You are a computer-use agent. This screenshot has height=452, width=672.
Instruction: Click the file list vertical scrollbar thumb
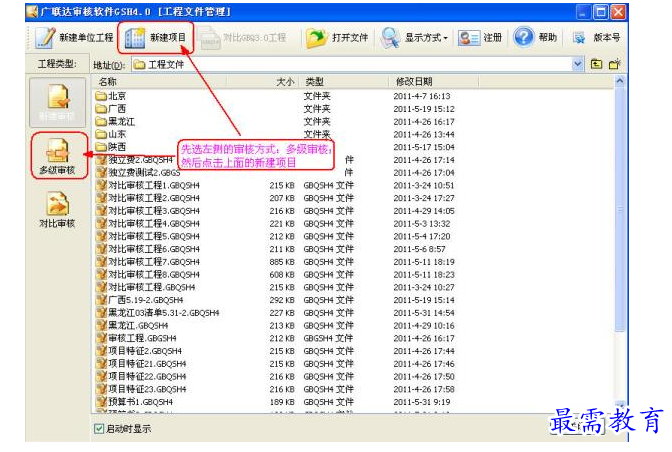pyautogui.click(x=620, y=209)
